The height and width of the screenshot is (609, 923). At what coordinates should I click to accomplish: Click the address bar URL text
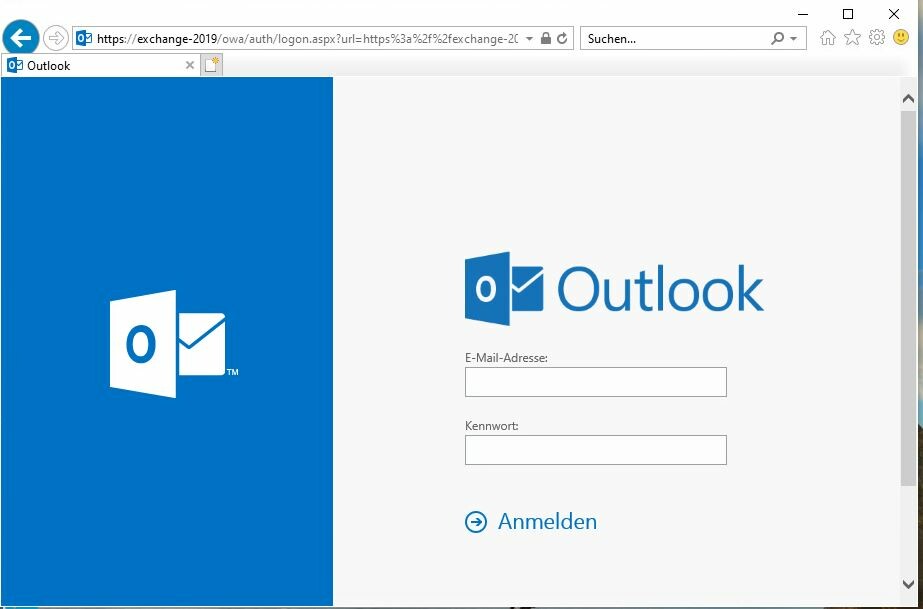pos(307,39)
